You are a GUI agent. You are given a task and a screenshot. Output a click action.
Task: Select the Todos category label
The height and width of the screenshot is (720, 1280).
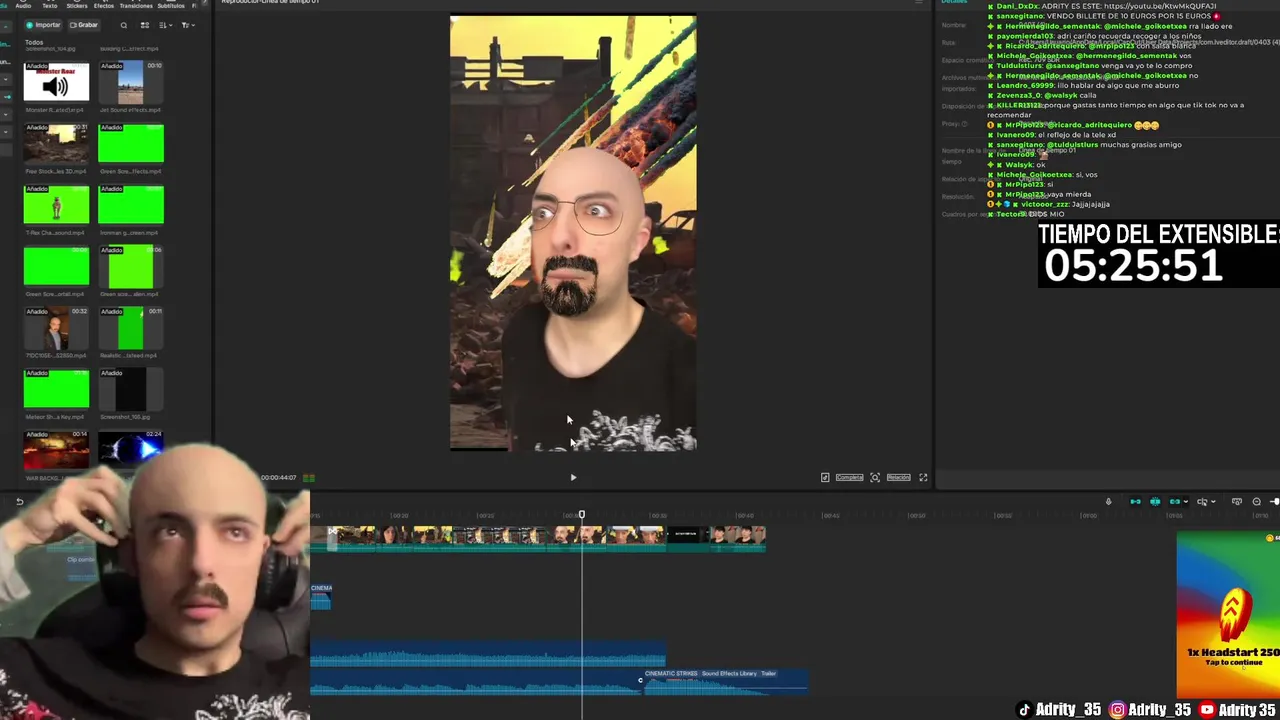[x=34, y=43]
